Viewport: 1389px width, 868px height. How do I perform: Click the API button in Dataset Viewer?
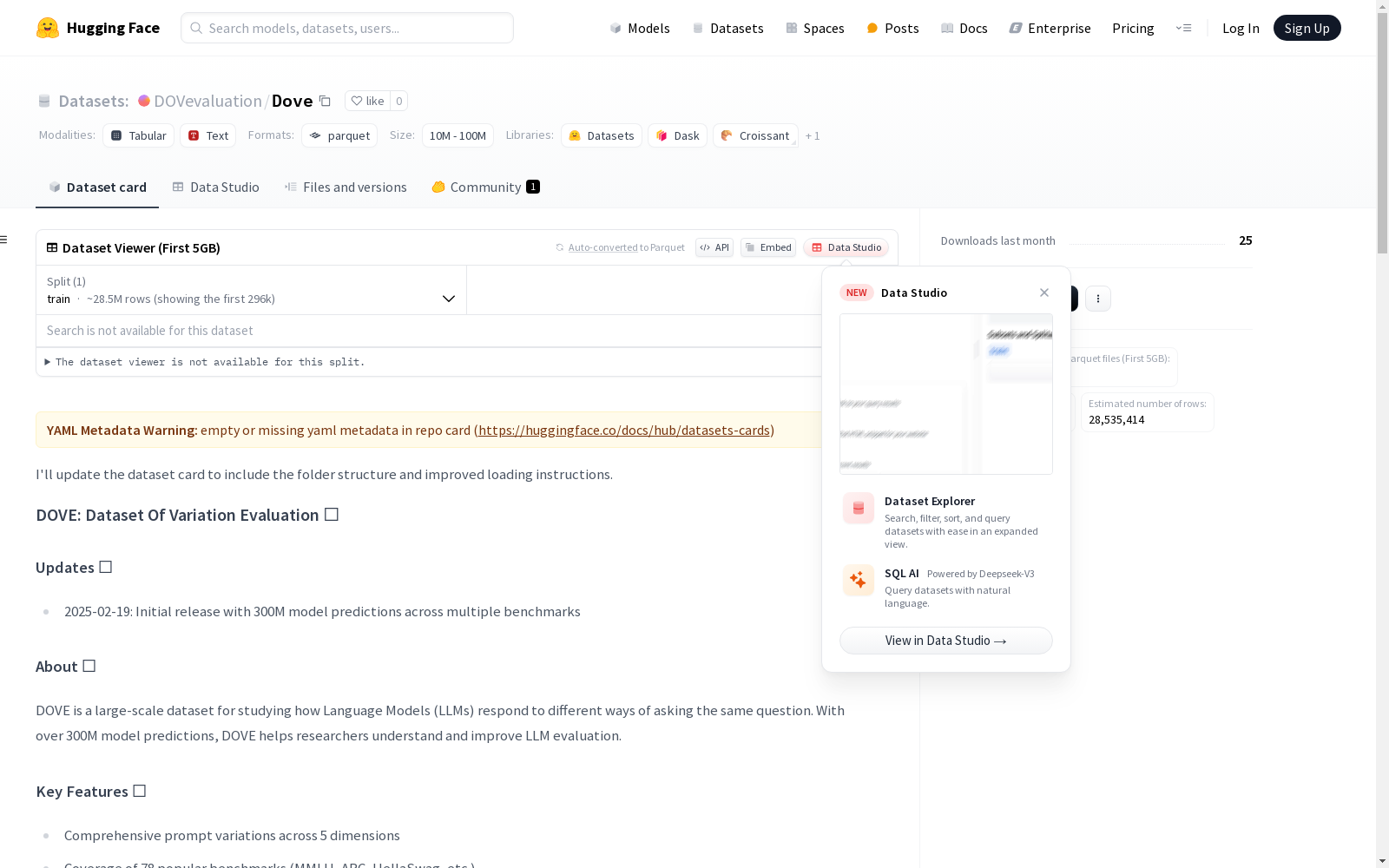[714, 247]
